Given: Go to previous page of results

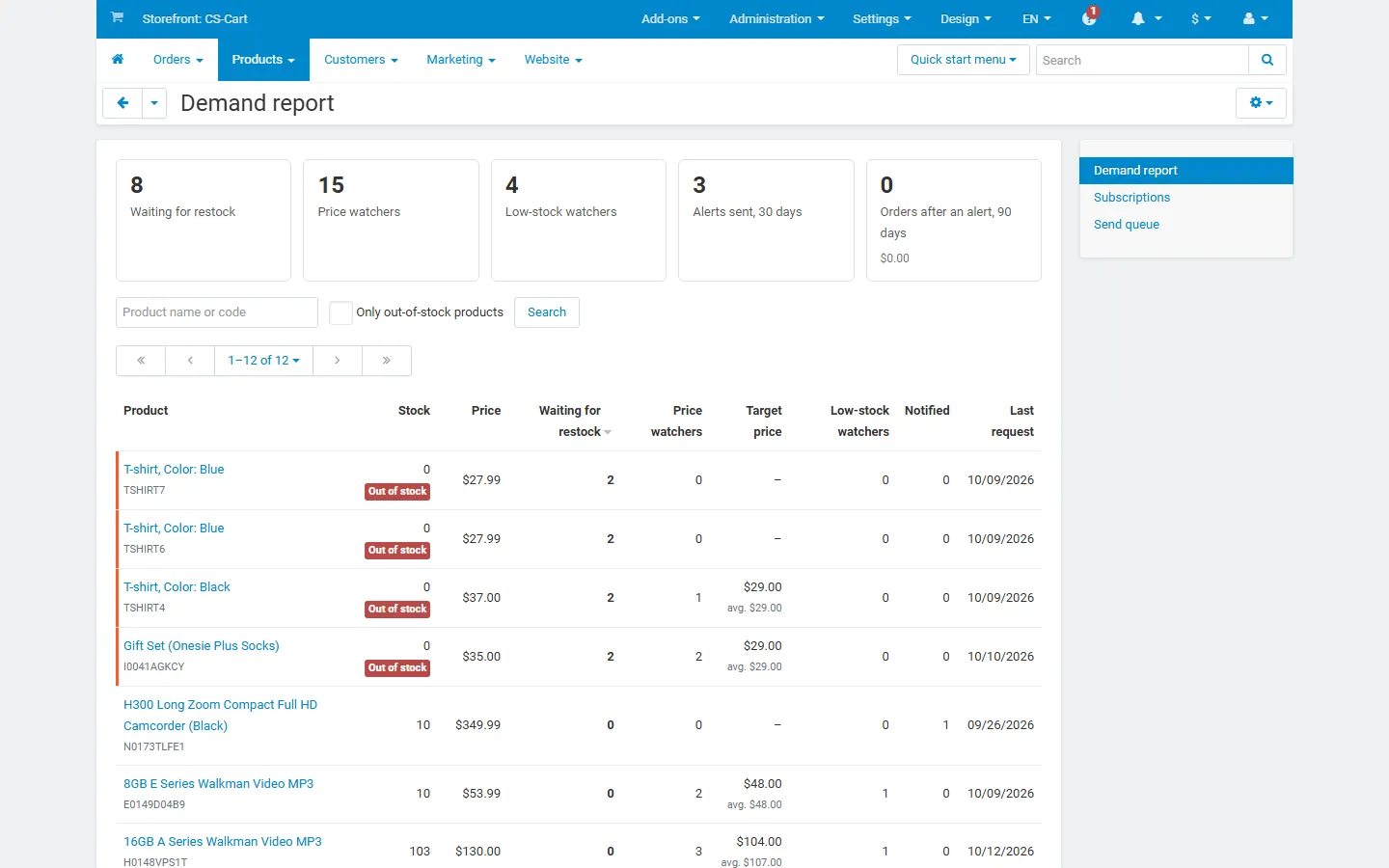Looking at the screenshot, I should pos(190,361).
